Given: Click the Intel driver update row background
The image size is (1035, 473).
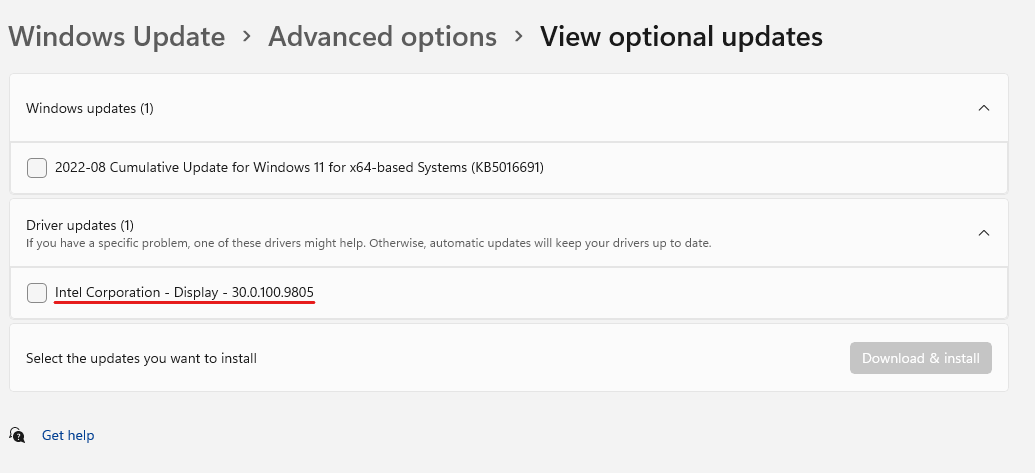Looking at the screenshot, I should [x=509, y=293].
